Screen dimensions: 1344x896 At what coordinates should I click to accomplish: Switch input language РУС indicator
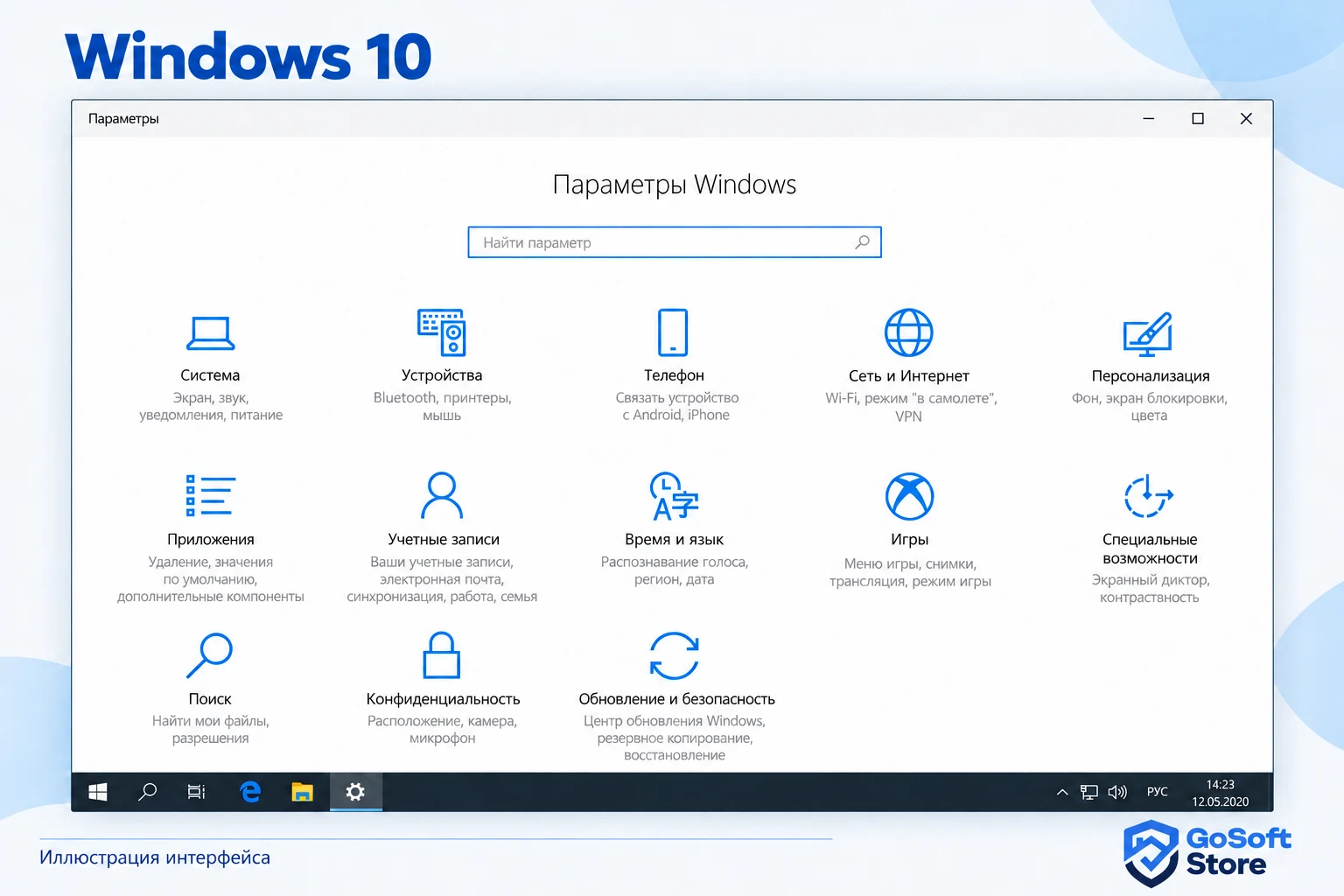point(1158,792)
